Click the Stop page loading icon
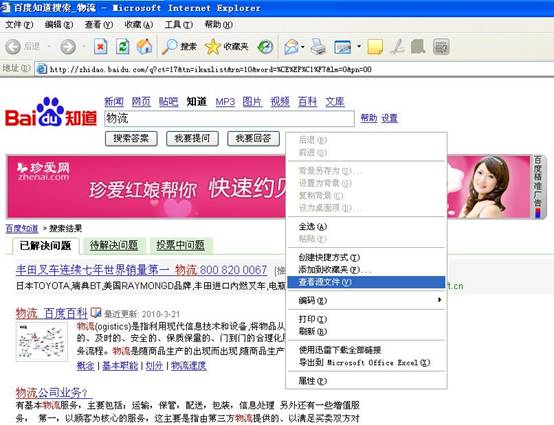The image size is (554, 425). tap(100, 47)
